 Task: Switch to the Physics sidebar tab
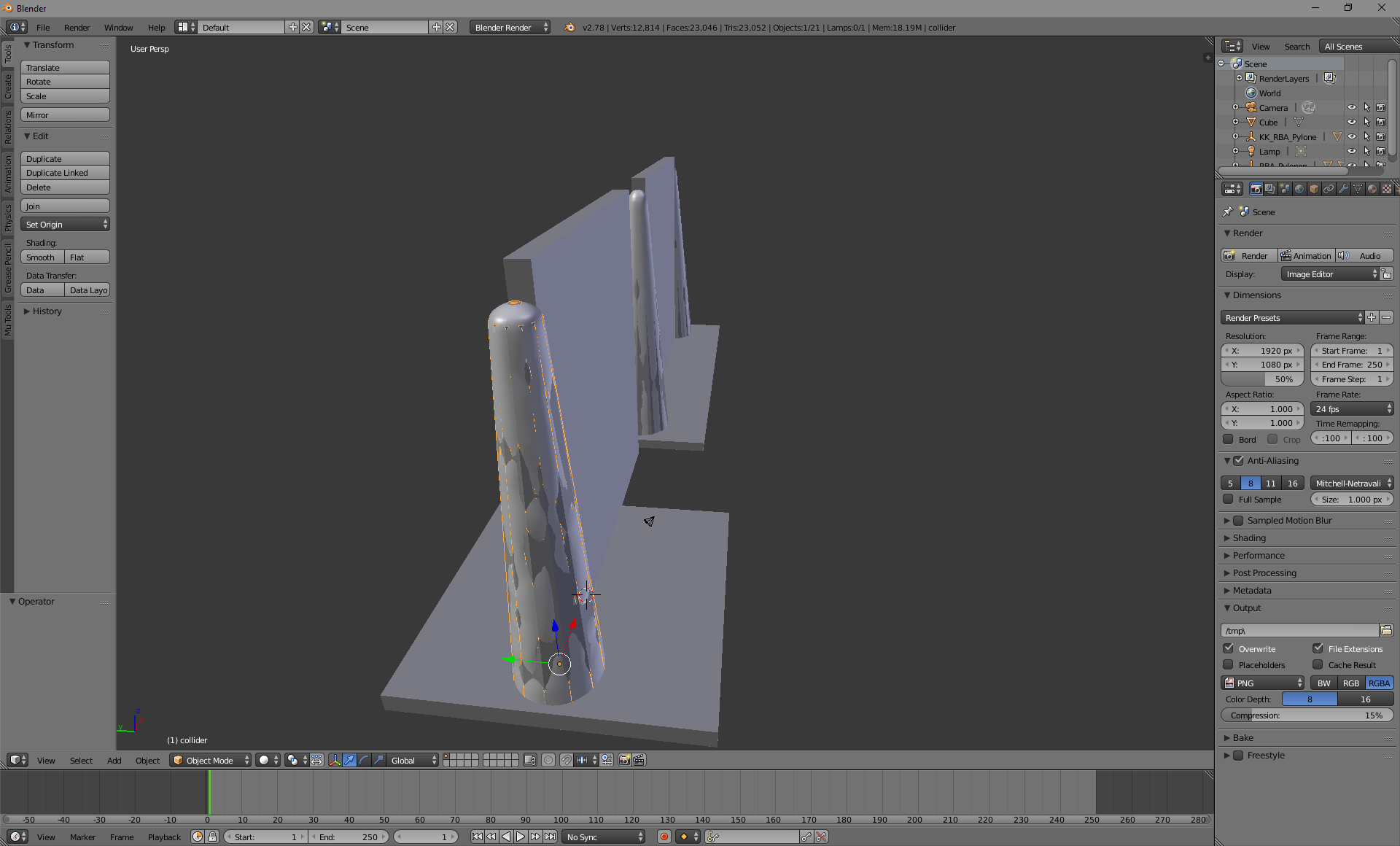tap(7, 217)
